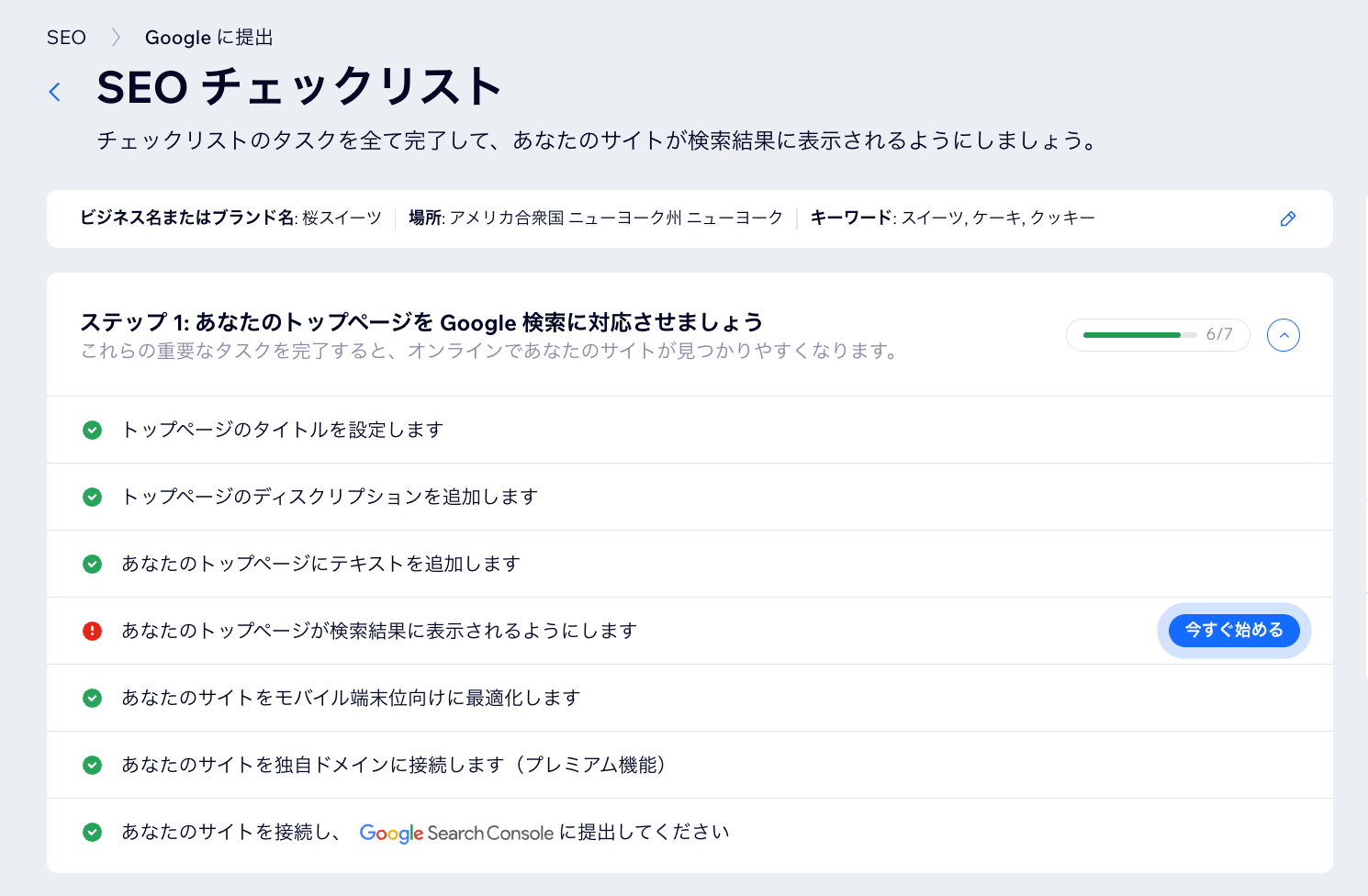Click the edit pencil icon for business info
Screen dimensions: 1368x896
(1287, 218)
